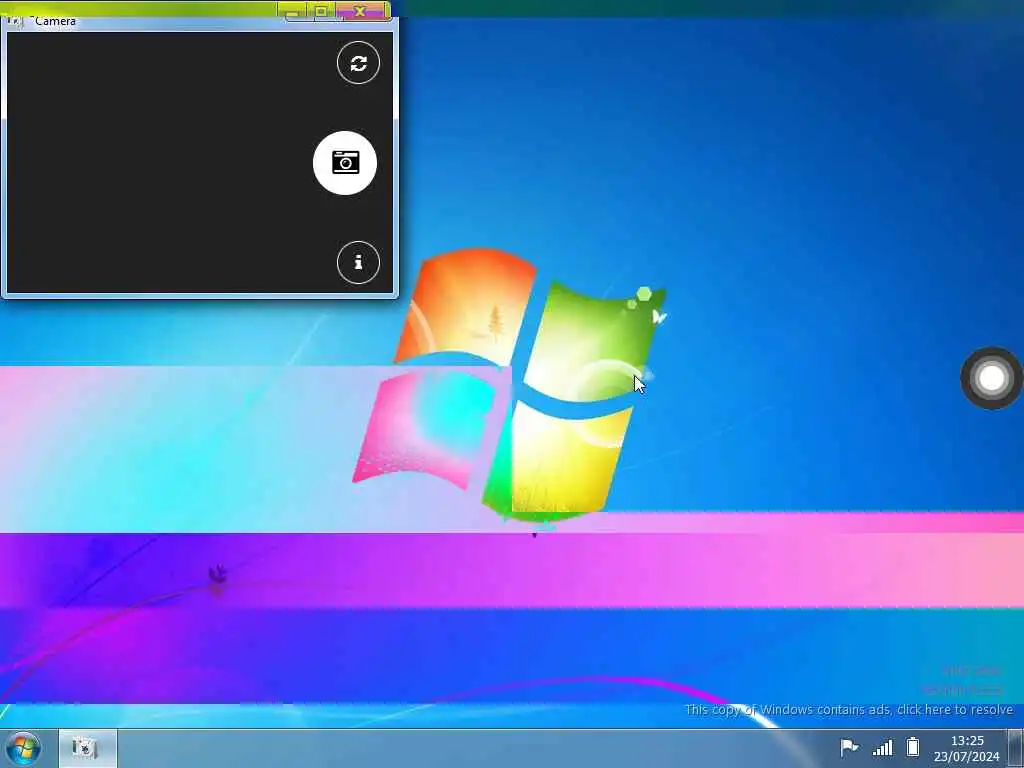Maximize the Camera window
This screenshot has width=1024, height=768.
[x=321, y=11]
